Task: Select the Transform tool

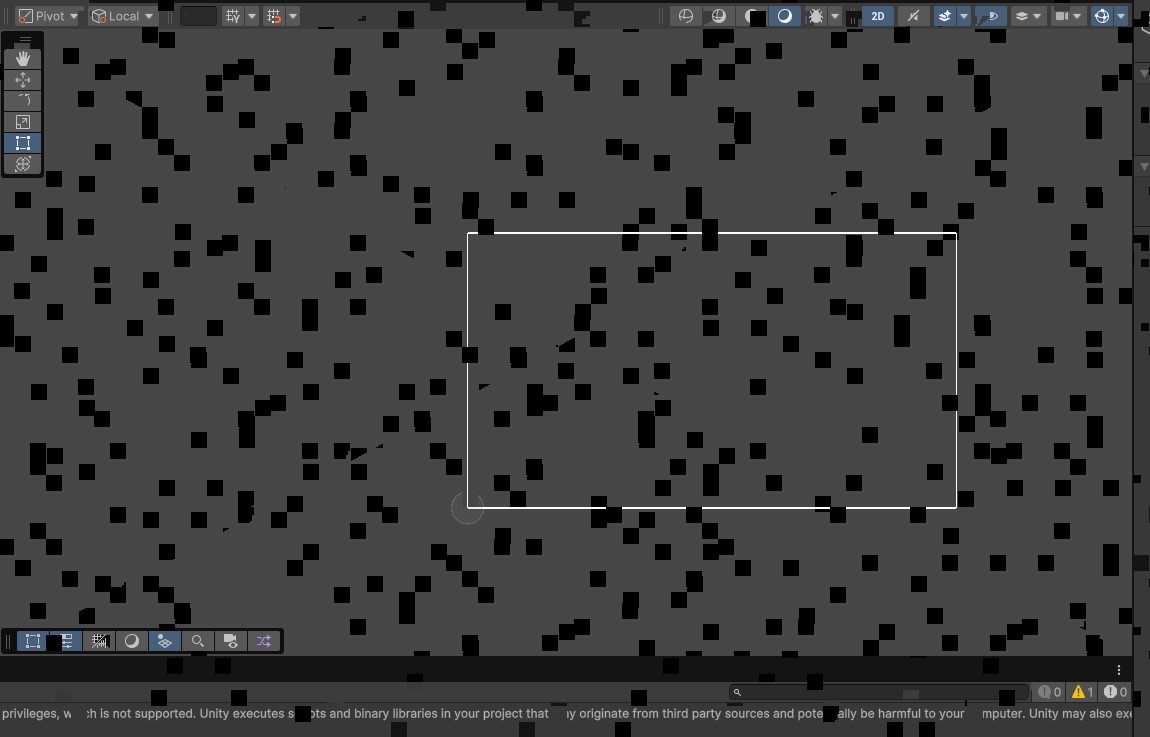Action: pyautogui.click(x=23, y=164)
